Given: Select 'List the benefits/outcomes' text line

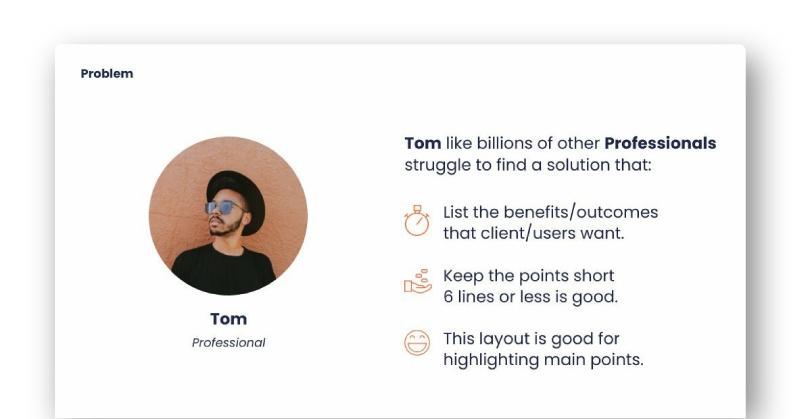Looking at the screenshot, I should [x=551, y=212].
